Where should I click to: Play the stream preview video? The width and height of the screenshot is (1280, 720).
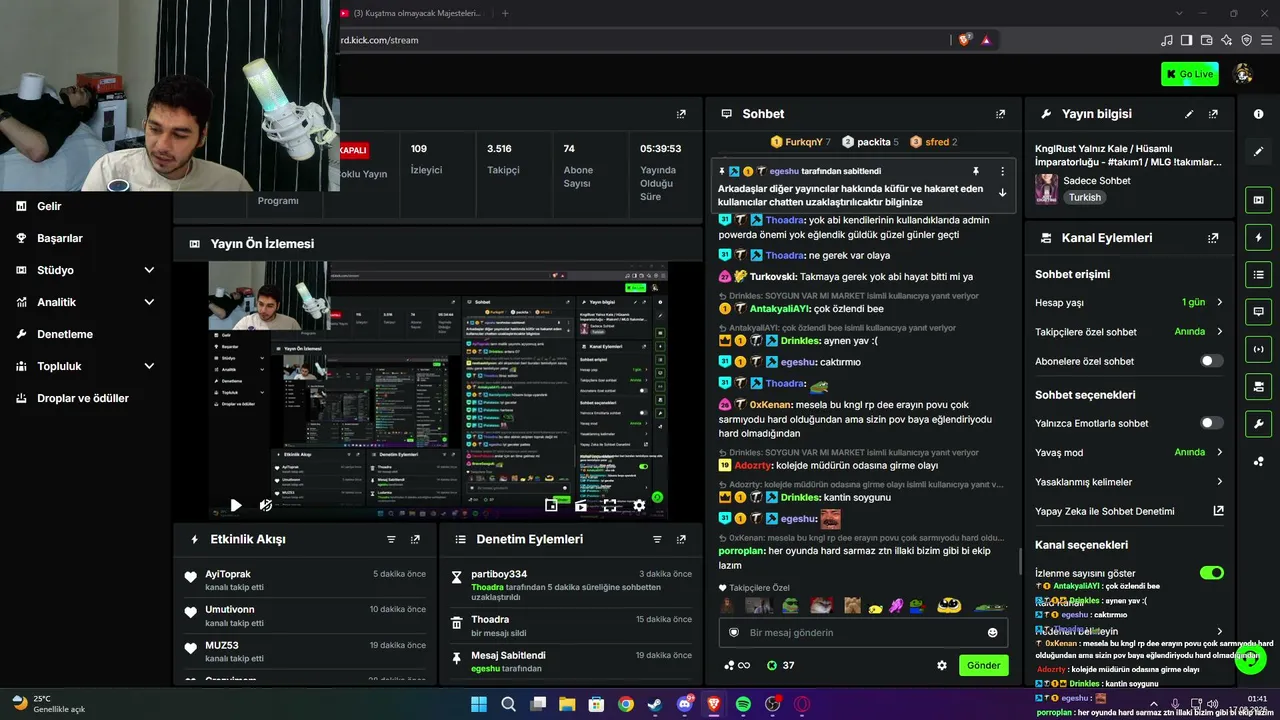click(235, 506)
